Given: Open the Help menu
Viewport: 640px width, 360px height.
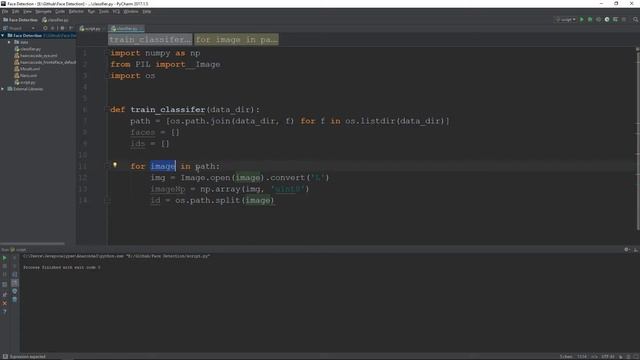Looking at the screenshot, I should [x=147, y=11].
